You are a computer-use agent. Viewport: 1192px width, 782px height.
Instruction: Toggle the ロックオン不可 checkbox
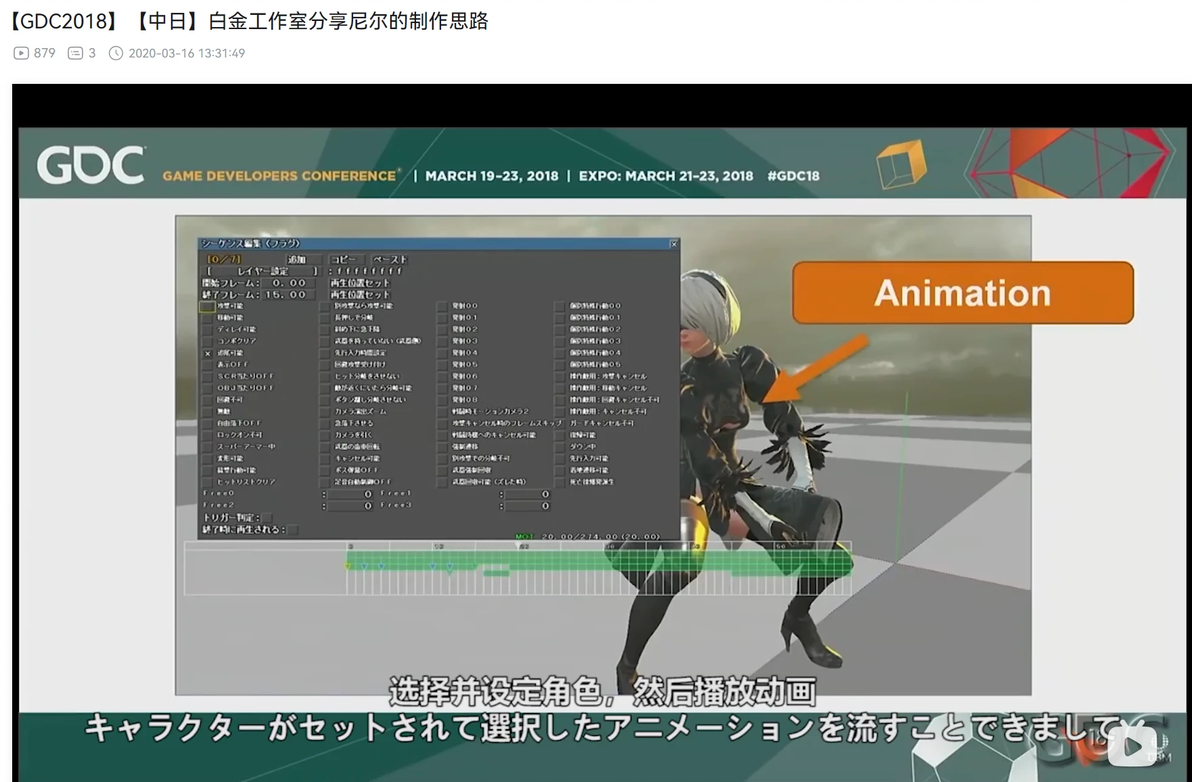tap(208, 435)
